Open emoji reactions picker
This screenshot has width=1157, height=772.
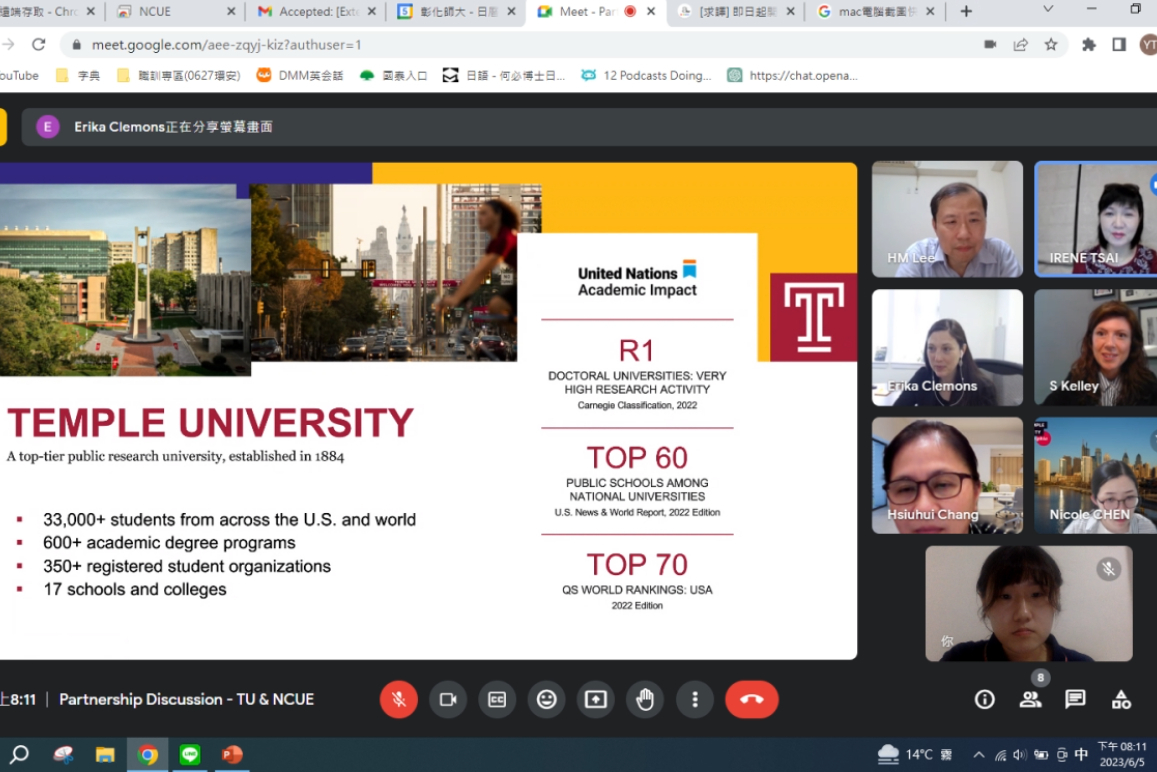[546, 699]
